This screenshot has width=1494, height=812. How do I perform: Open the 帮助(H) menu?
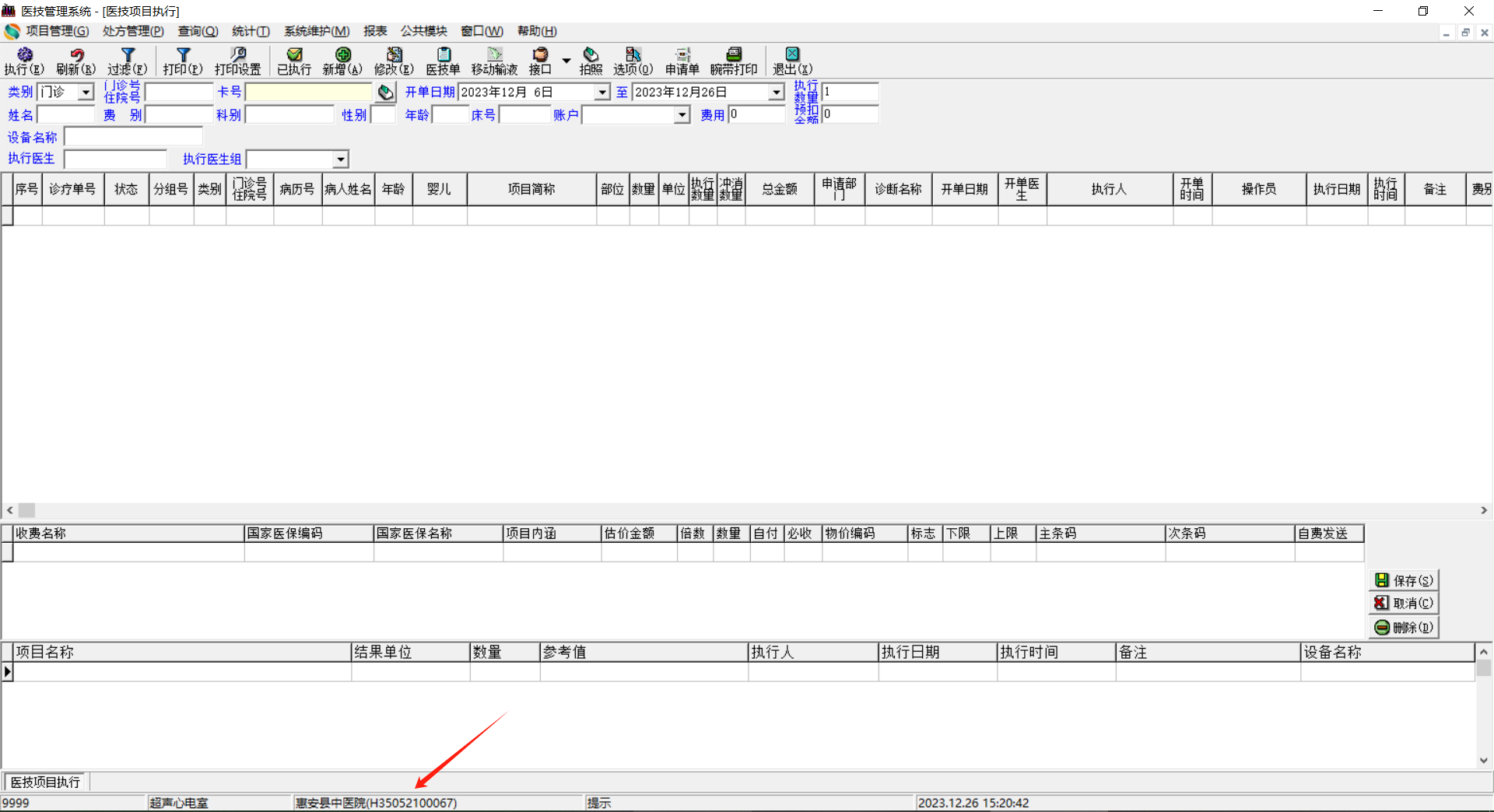537,31
